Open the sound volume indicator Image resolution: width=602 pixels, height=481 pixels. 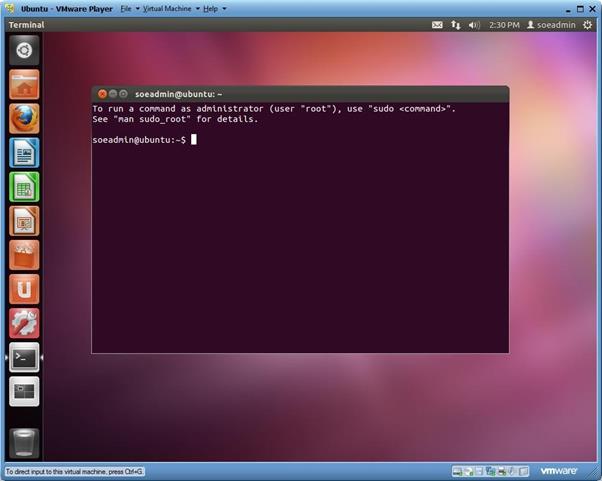pyautogui.click(x=474, y=25)
